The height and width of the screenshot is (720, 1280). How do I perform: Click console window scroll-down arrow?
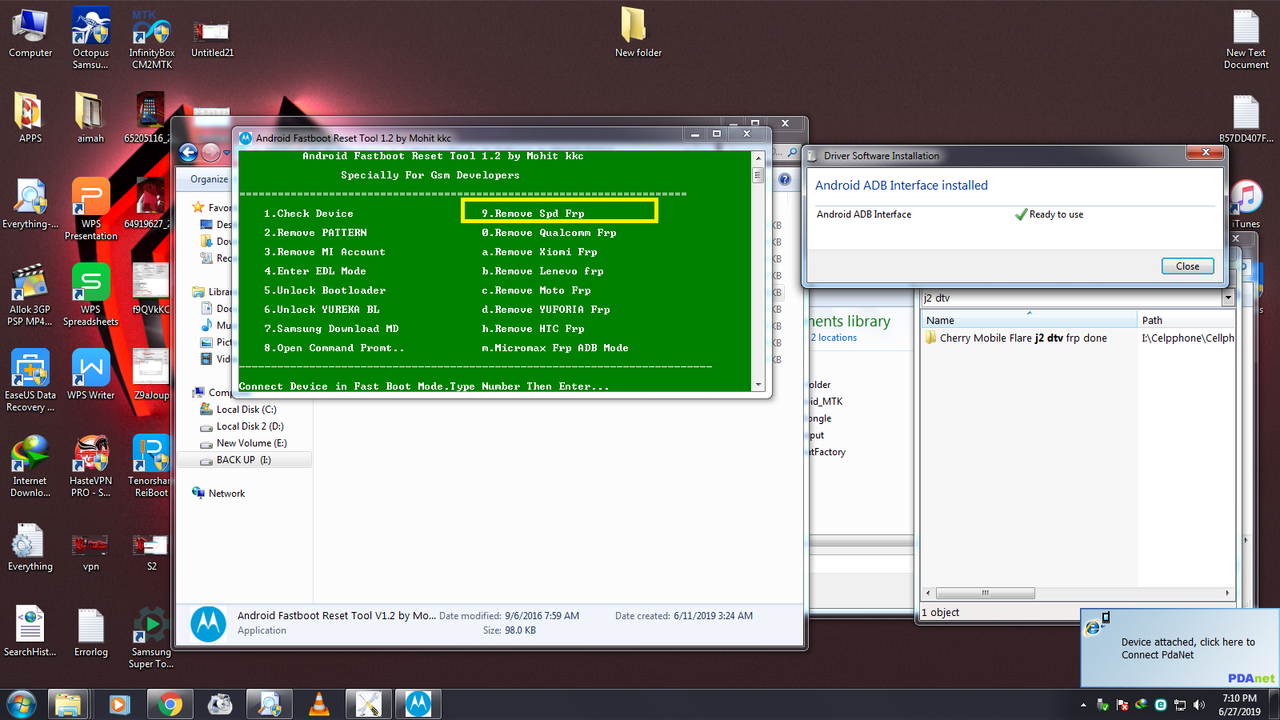pyautogui.click(x=758, y=385)
